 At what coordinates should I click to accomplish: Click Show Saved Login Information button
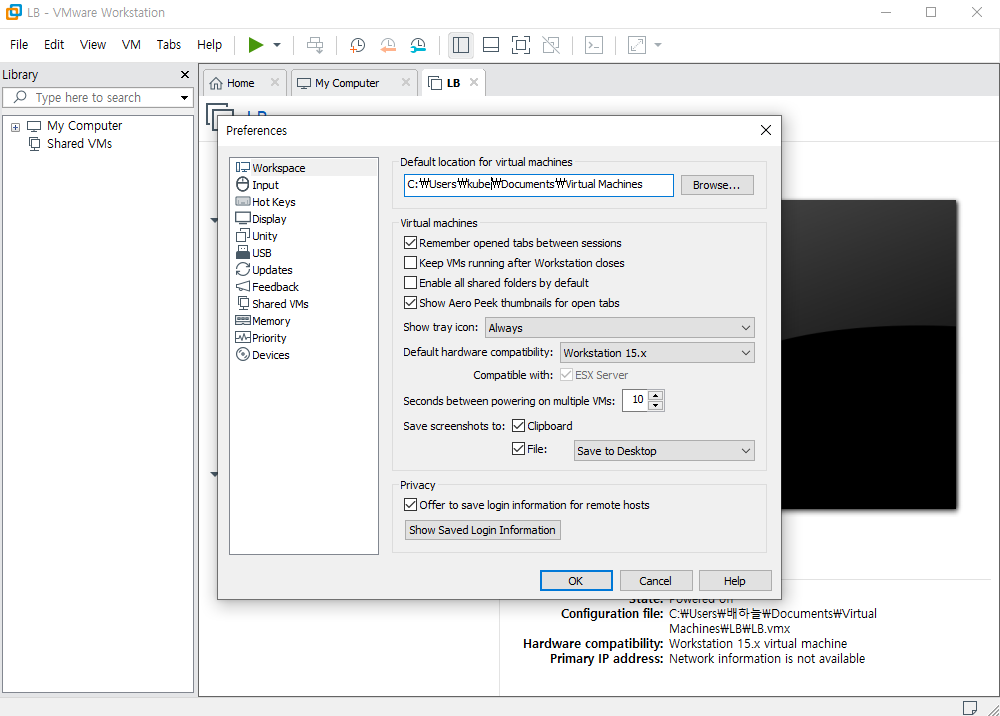[483, 530]
